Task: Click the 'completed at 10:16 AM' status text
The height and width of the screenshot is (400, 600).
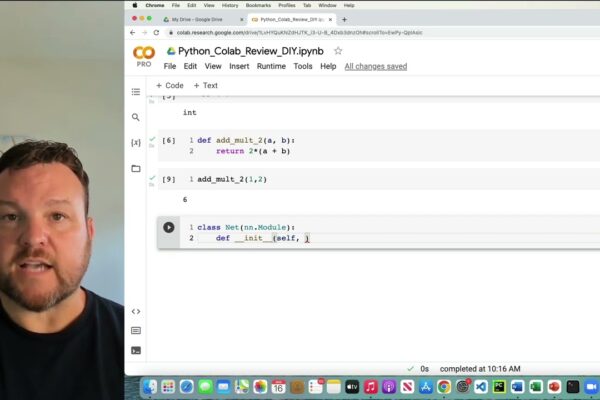Action: tap(480, 369)
